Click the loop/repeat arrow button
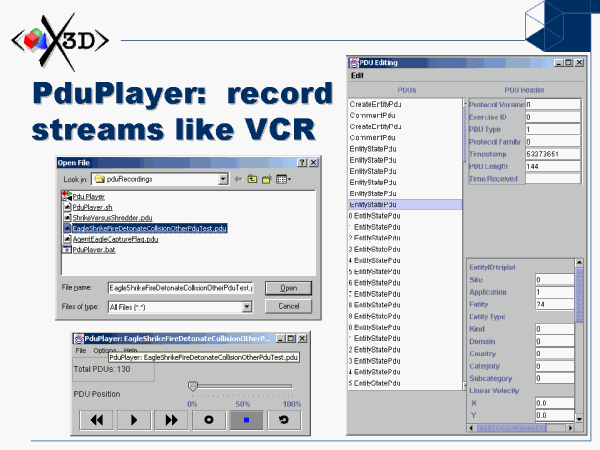This screenshot has width=600, height=450. (285, 421)
